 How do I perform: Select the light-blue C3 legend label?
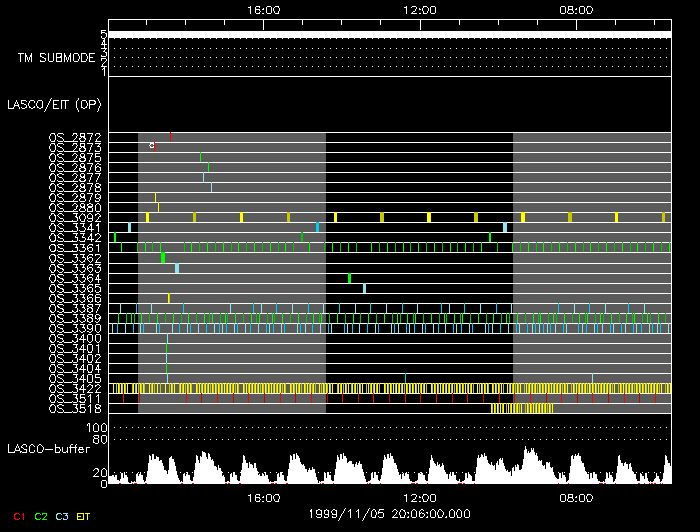coord(62,515)
